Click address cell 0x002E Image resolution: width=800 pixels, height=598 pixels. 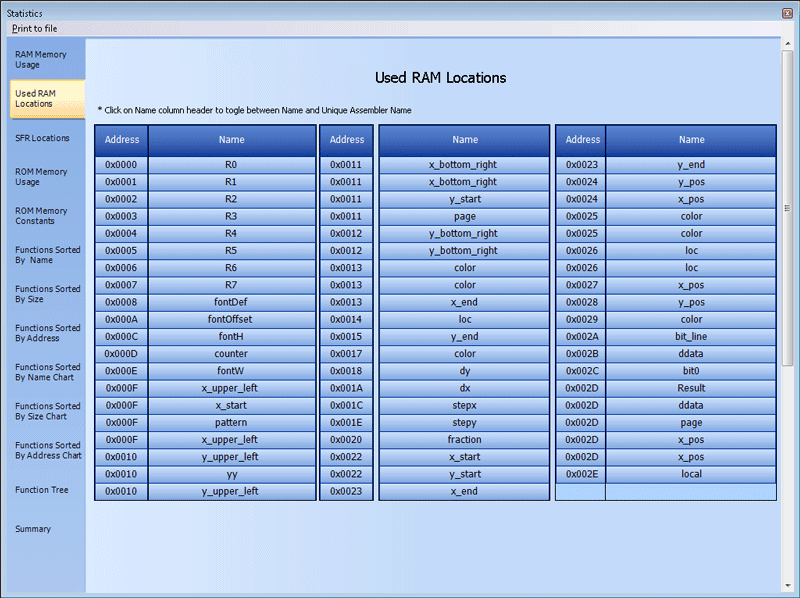581,474
